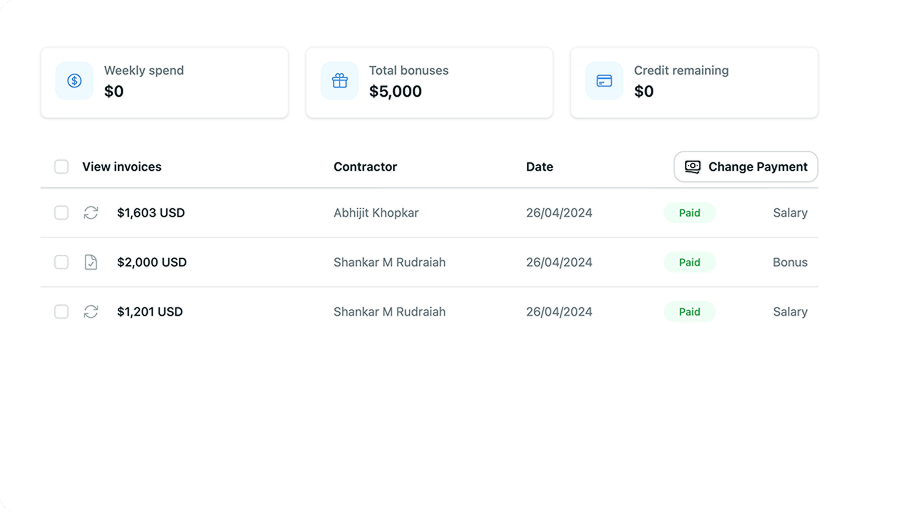The width and height of the screenshot is (911, 512).
Task: Click recurring icon beside $1,201 USD invoice
Action: click(91, 312)
